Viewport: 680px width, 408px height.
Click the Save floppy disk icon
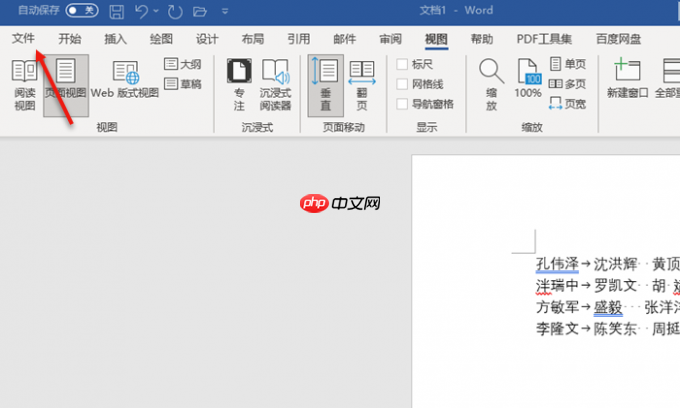[116, 11]
